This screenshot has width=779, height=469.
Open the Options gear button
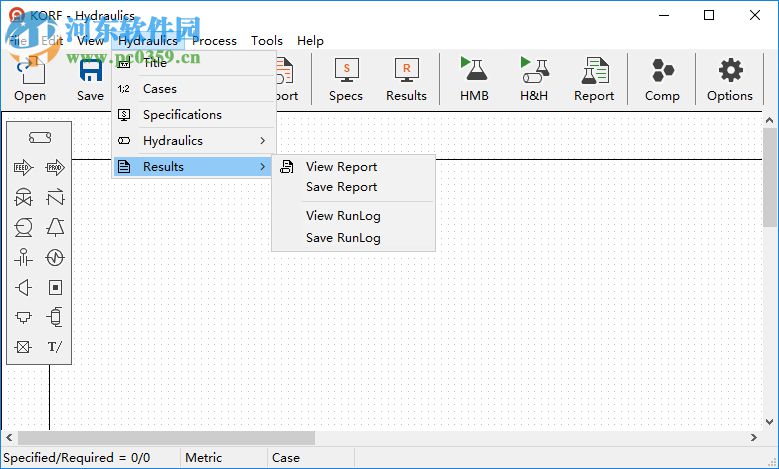pos(730,79)
